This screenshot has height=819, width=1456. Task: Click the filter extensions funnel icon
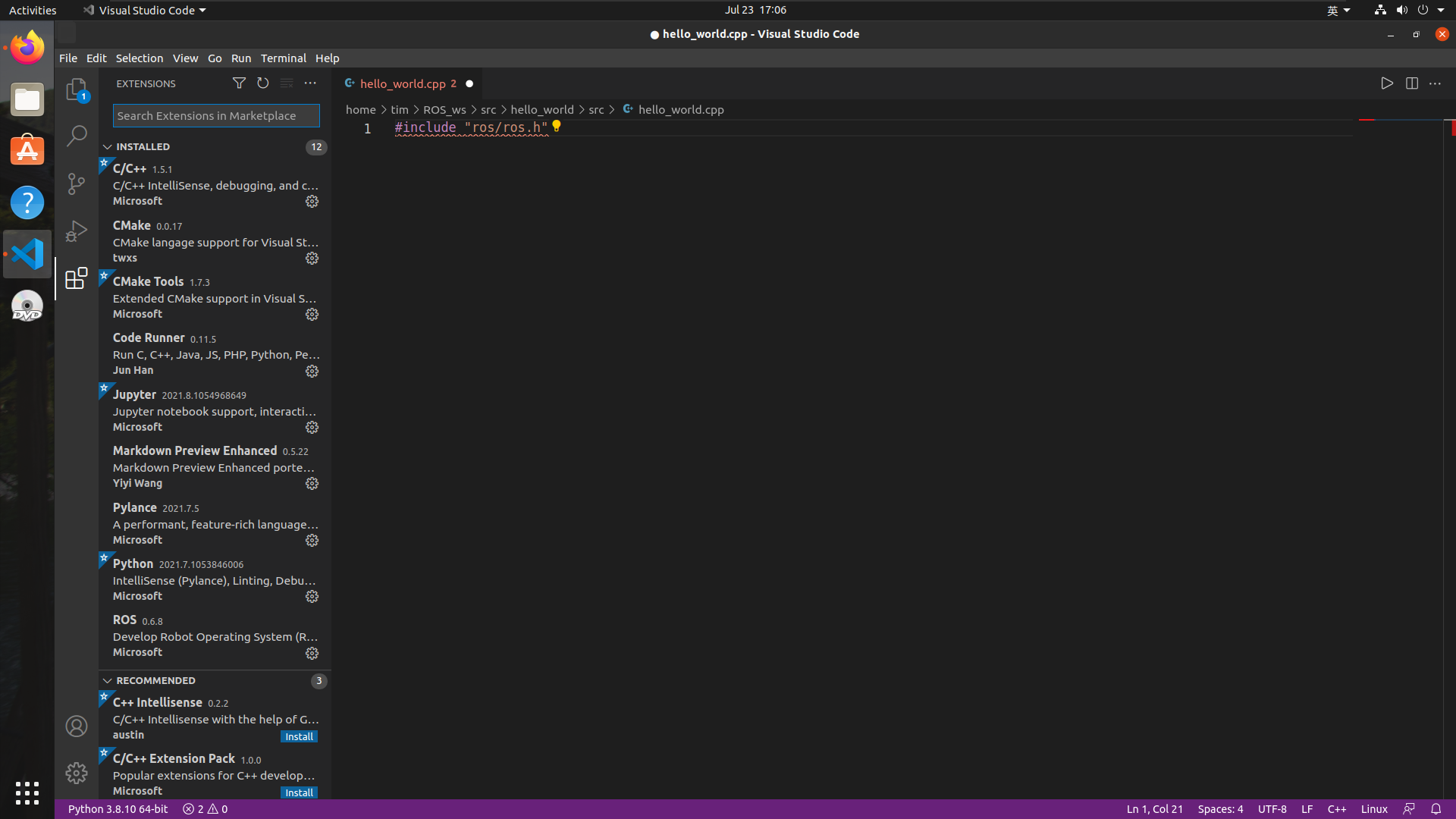tap(239, 83)
